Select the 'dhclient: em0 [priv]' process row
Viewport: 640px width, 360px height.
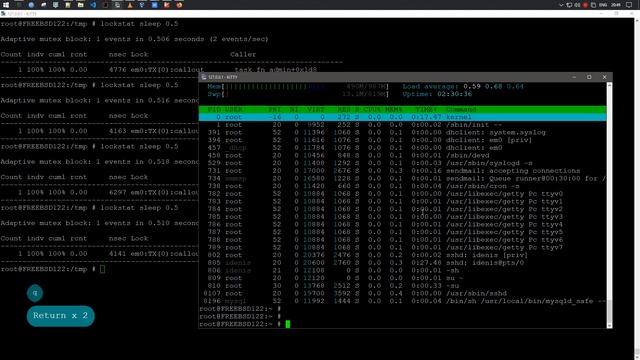point(402,140)
